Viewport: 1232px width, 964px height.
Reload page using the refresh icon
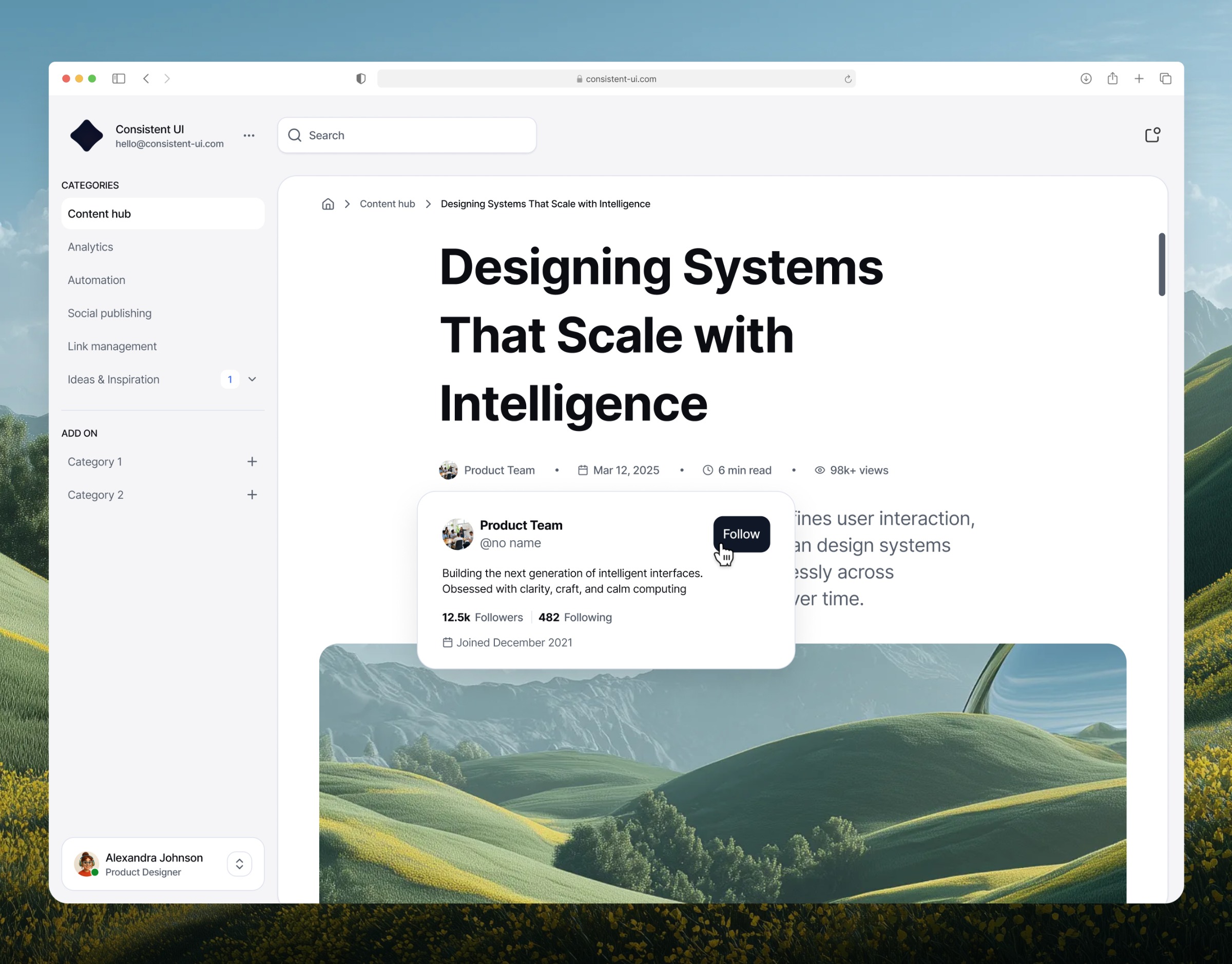[x=848, y=79]
